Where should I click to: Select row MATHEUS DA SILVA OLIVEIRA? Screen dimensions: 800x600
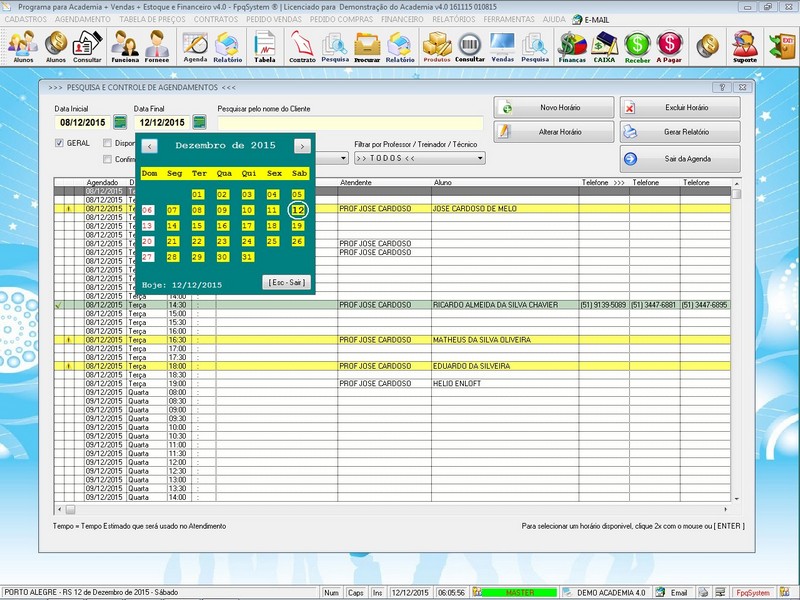tap(392, 340)
